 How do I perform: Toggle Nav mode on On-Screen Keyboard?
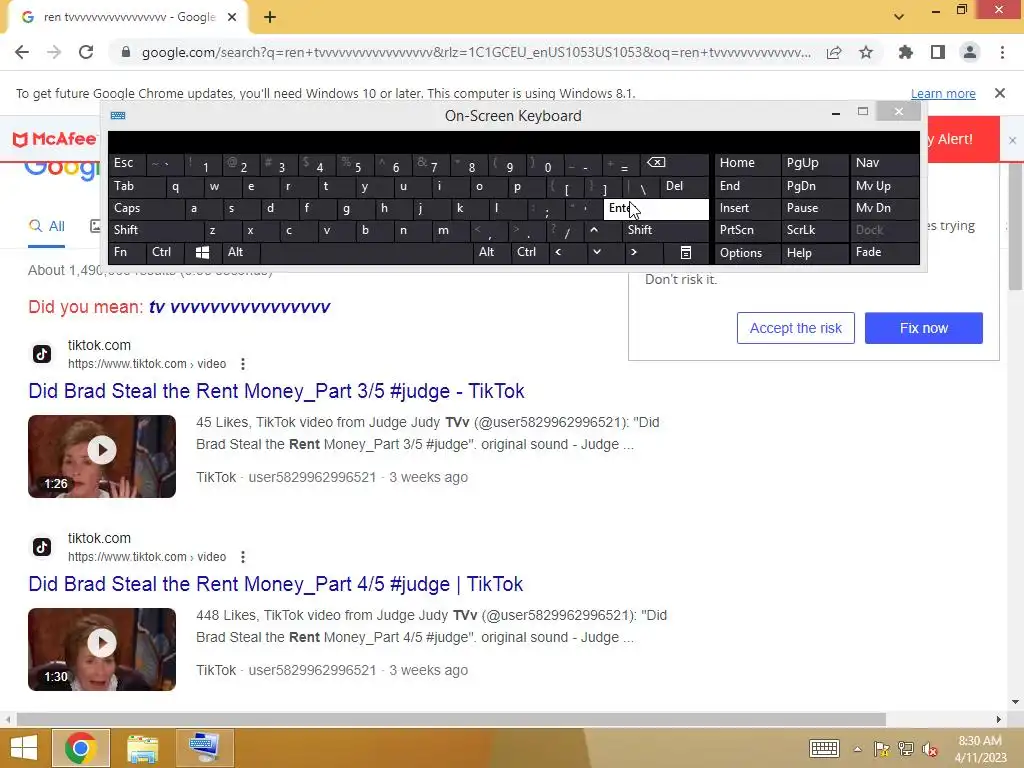(x=884, y=164)
